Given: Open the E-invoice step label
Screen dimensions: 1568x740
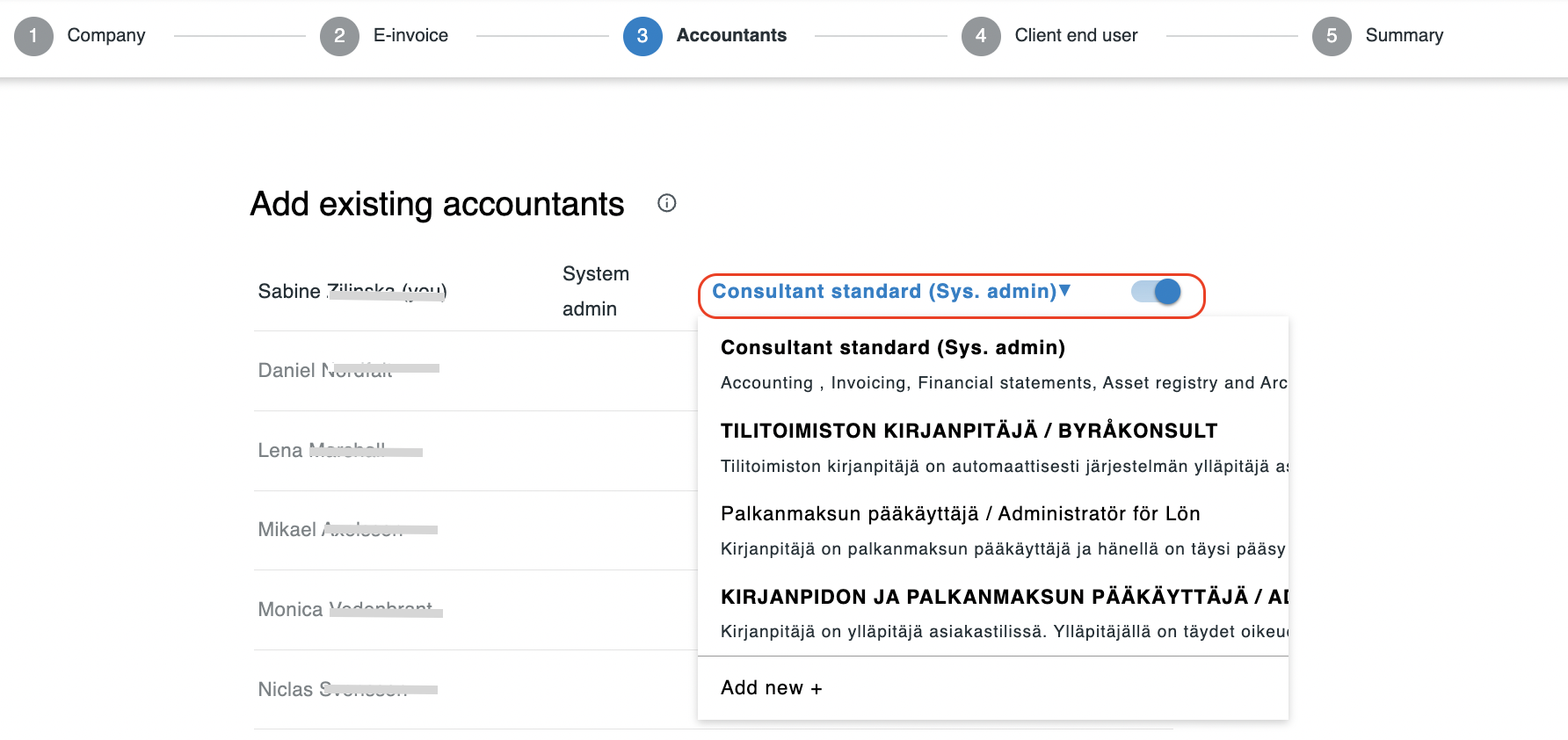Looking at the screenshot, I should pos(410,36).
